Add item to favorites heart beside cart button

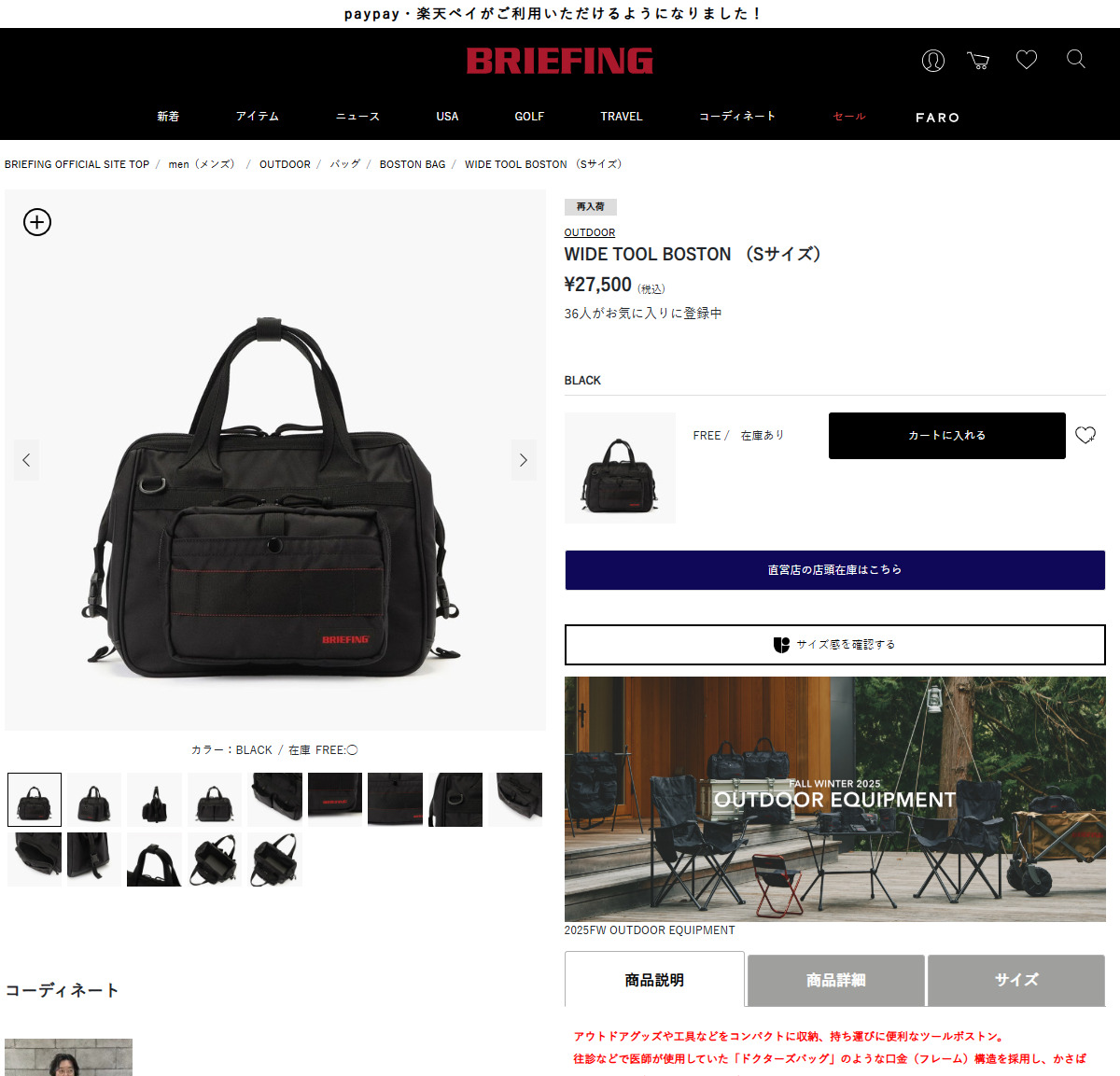pos(1085,435)
